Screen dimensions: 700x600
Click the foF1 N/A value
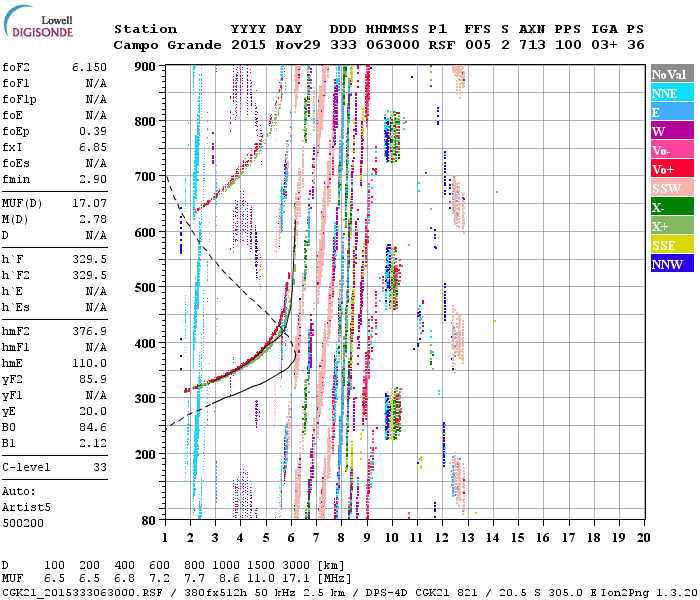coord(96,83)
